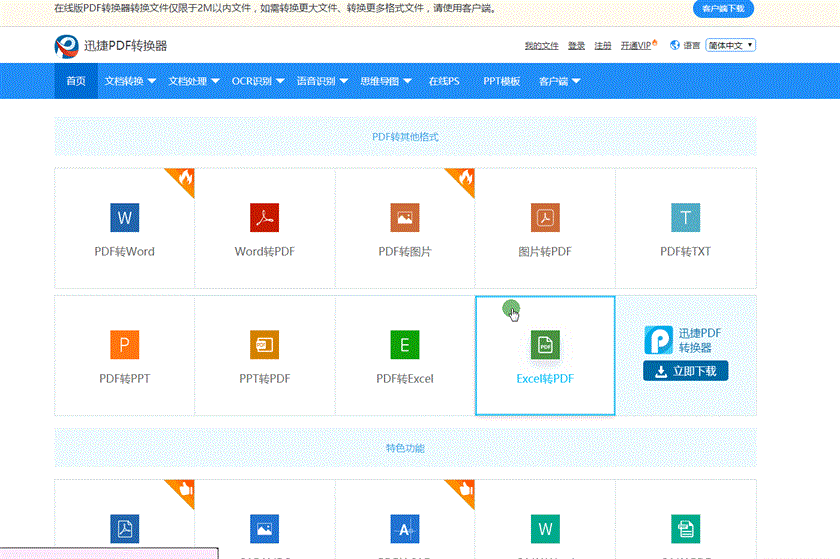Click the 图片转PDF orange icon
Image resolution: width=840 pixels, height=559 pixels.
[545, 218]
